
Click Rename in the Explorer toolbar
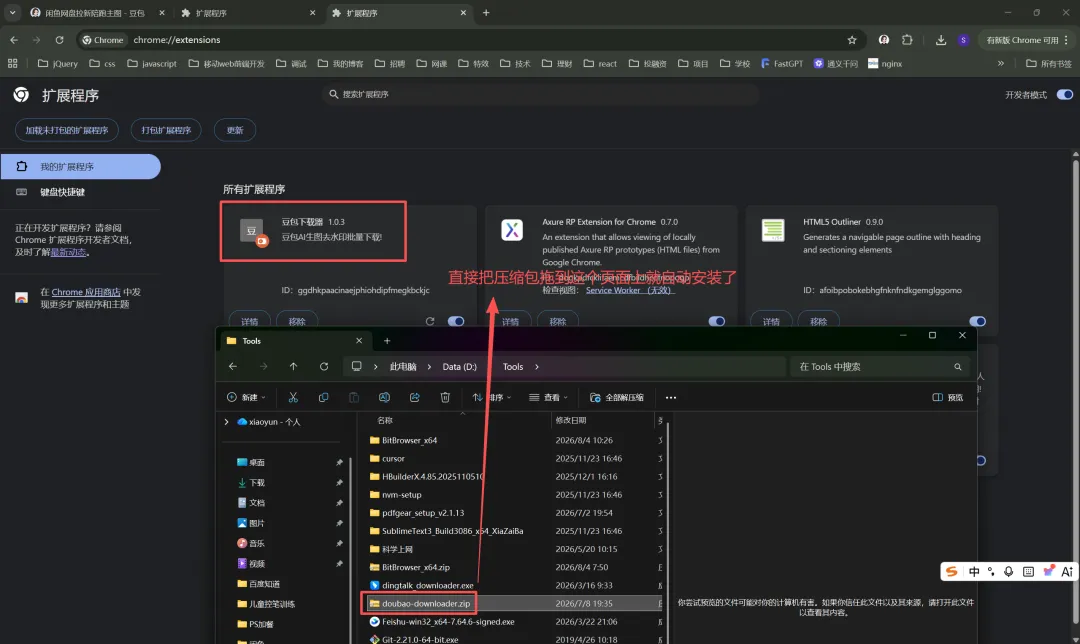[x=384, y=397]
